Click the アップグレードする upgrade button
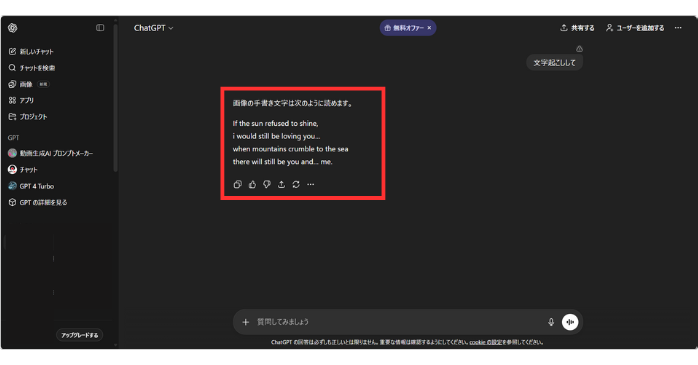 pyautogui.click(x=80, y=335)
